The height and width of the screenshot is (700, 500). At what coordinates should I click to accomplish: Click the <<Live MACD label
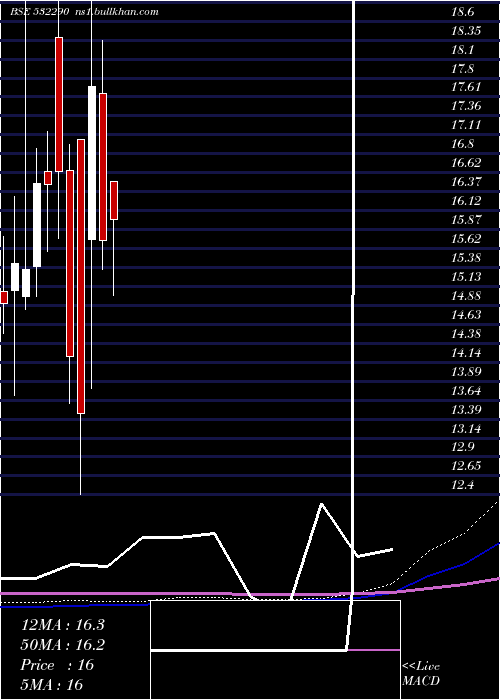click(421, 673)
